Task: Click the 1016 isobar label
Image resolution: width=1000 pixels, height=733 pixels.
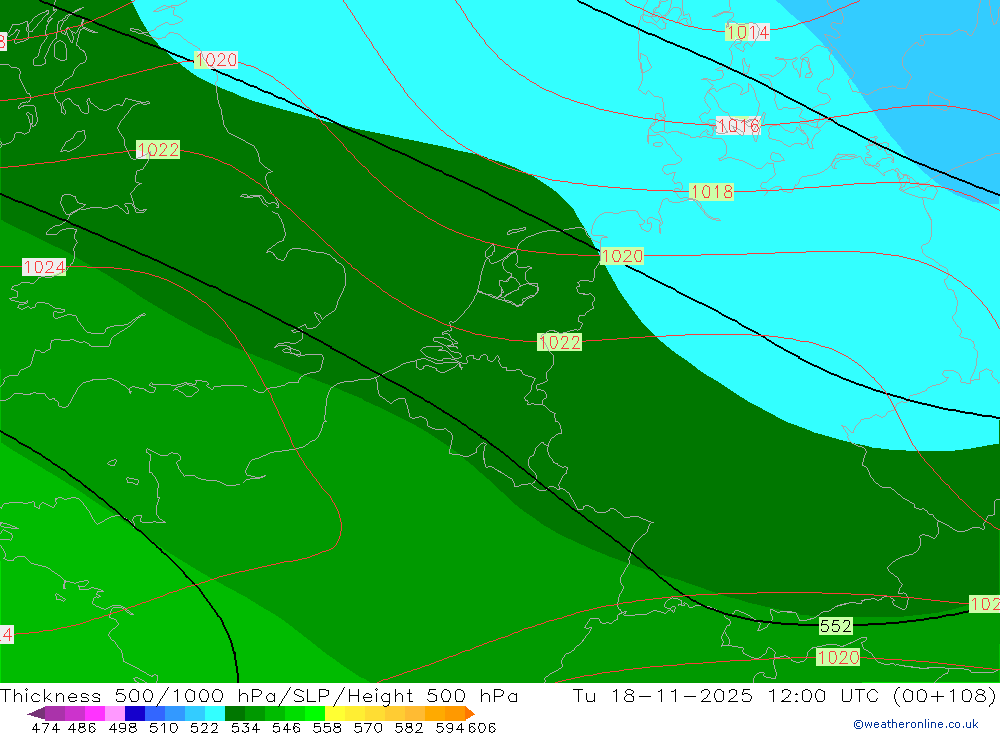Action: pyautogui.click(x=738, y=126)
